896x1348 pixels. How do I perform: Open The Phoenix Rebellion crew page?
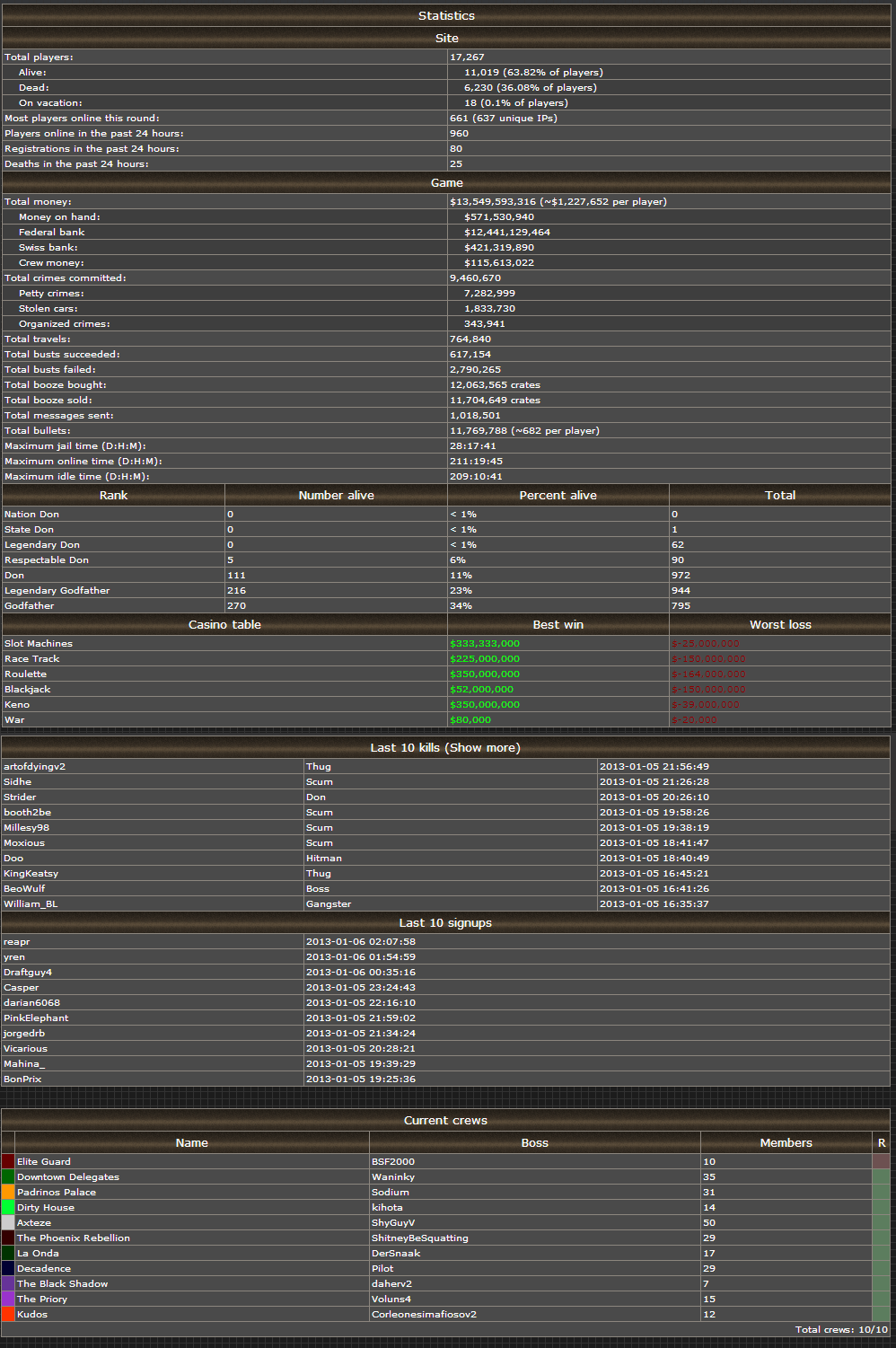(x=74, y=1238)
